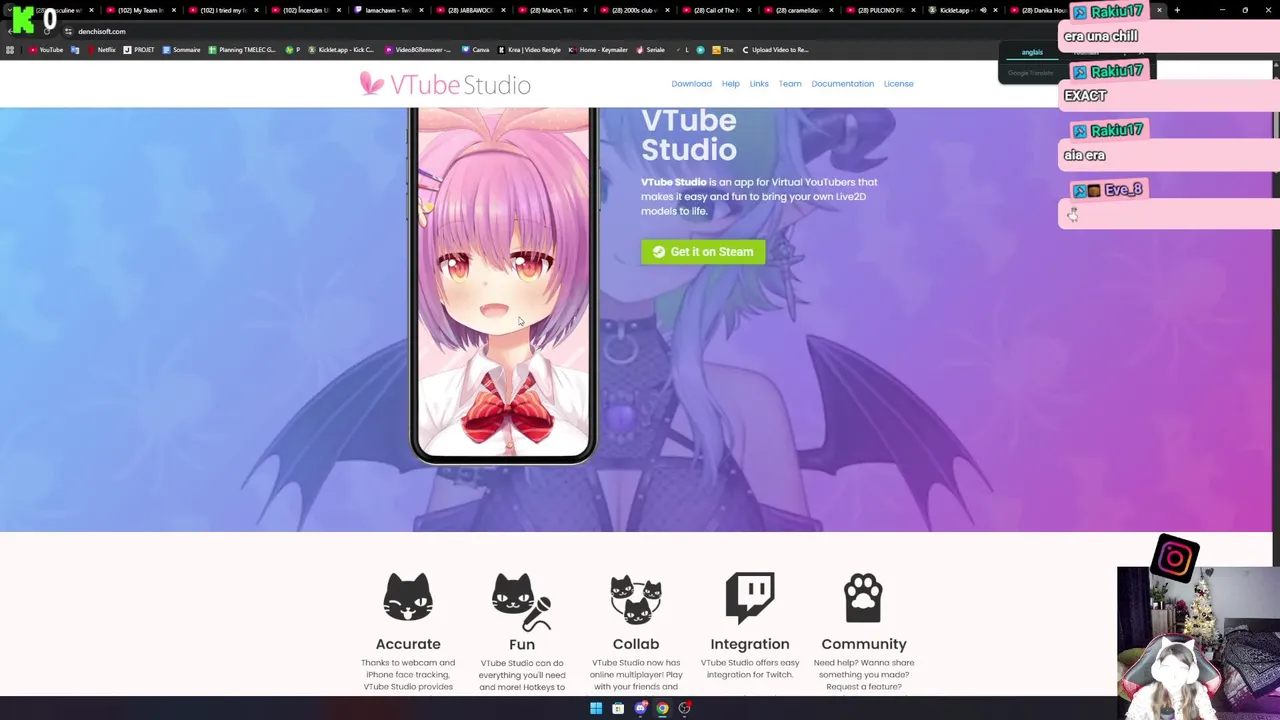Switch to the caramelldansen tab
1280x720 pixels.
(799, 10)
